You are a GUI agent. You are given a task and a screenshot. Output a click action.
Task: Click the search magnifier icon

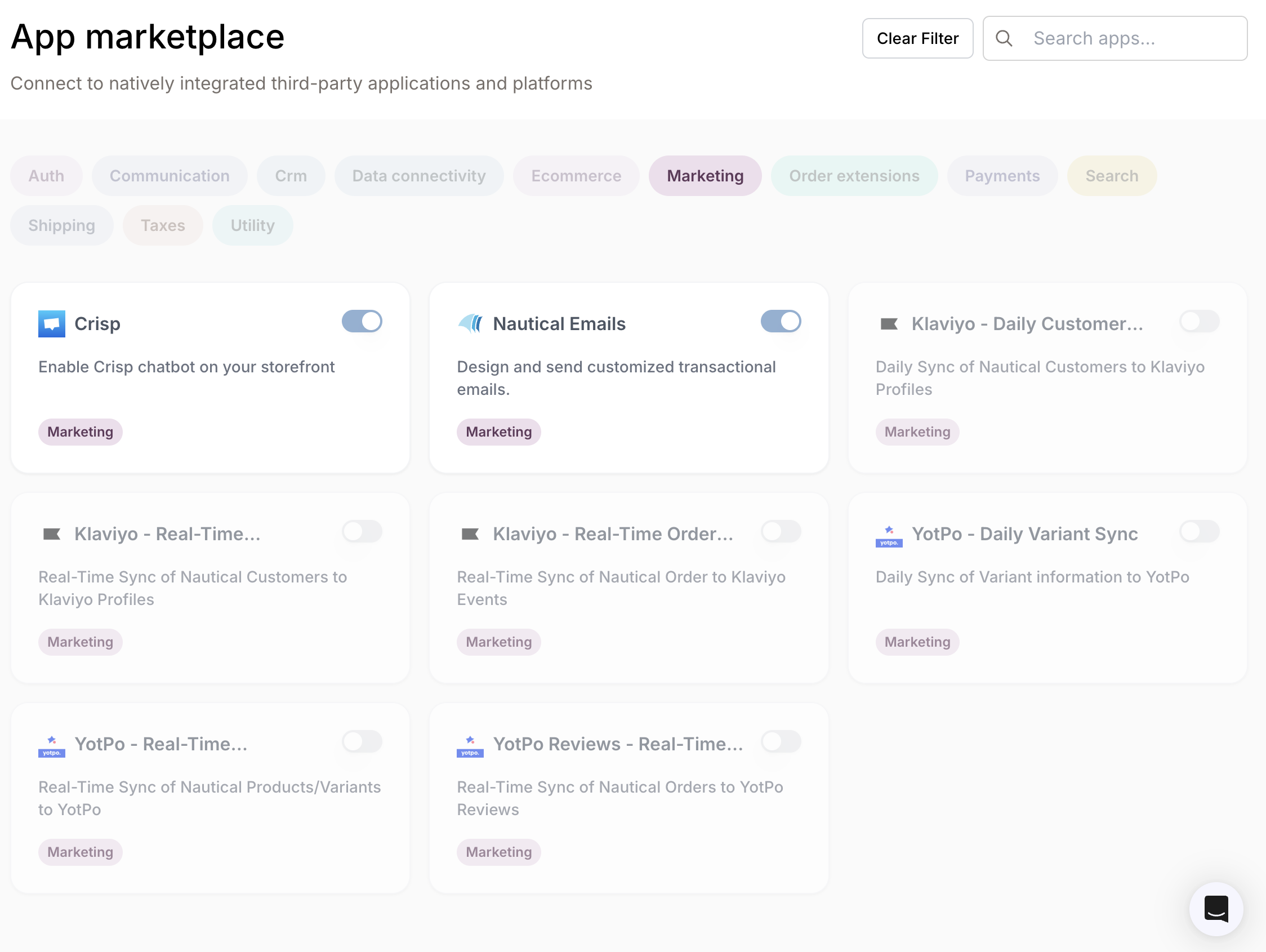tap(1005, 38)
